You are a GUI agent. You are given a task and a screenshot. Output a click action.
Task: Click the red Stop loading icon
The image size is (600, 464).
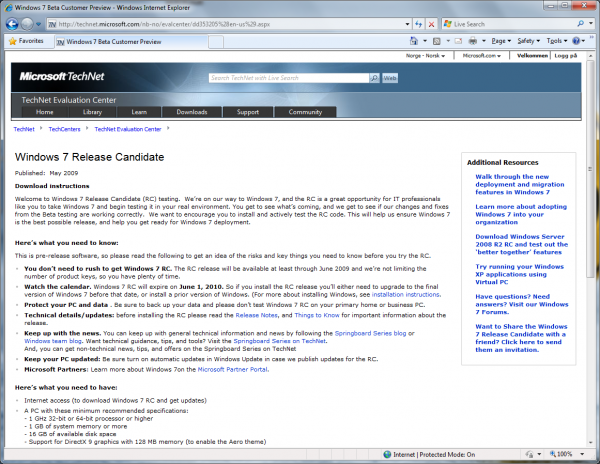[x=431, y=24]
